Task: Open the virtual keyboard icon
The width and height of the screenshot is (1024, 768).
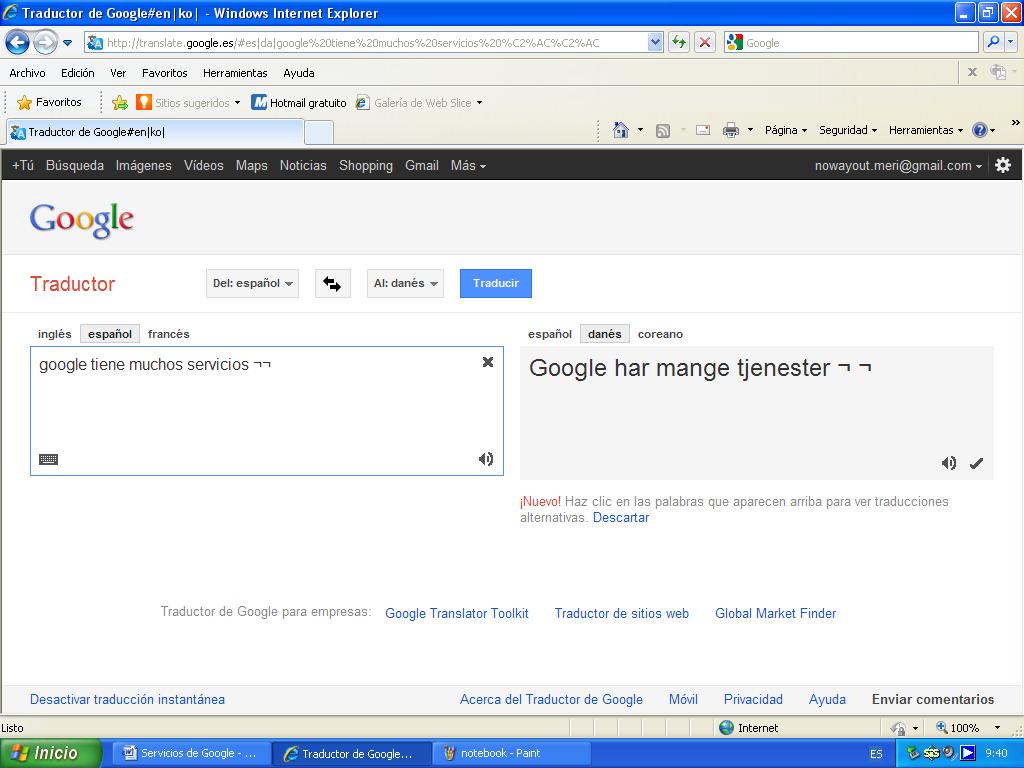Action: click(48, 459)
